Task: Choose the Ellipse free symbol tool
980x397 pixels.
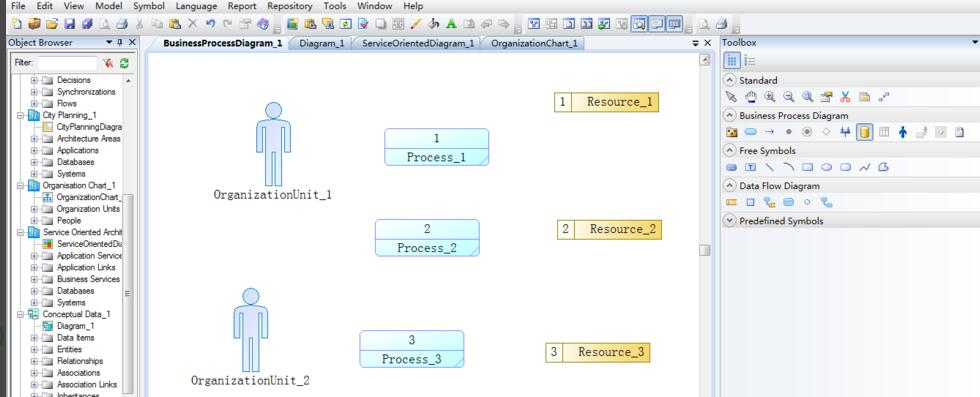Action: [826, 168]
